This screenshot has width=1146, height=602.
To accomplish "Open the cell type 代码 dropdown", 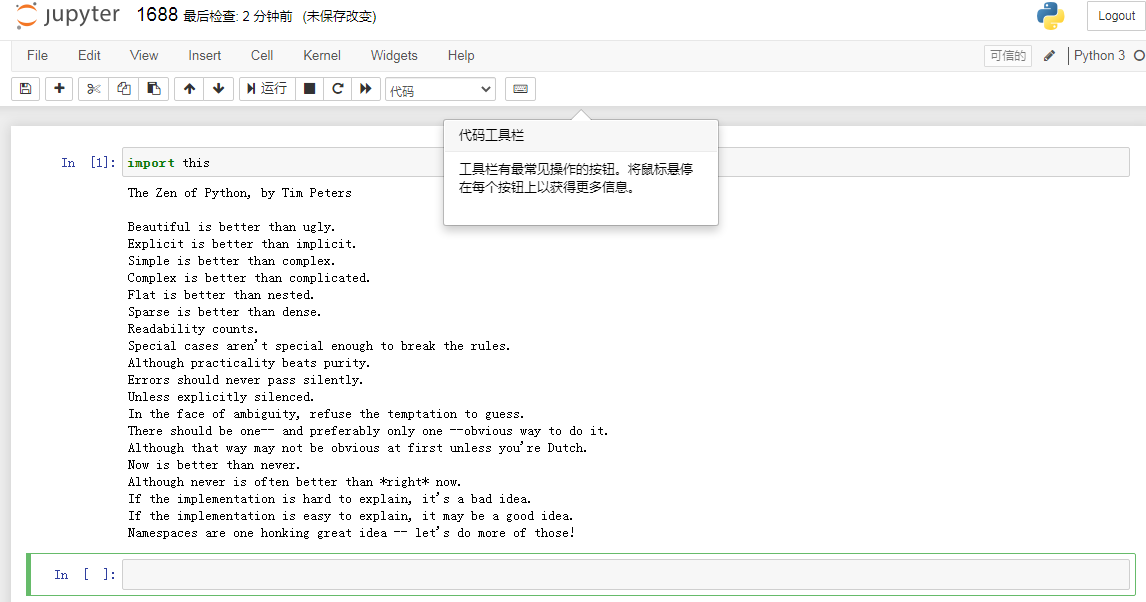I will click(x=440, y=89).
